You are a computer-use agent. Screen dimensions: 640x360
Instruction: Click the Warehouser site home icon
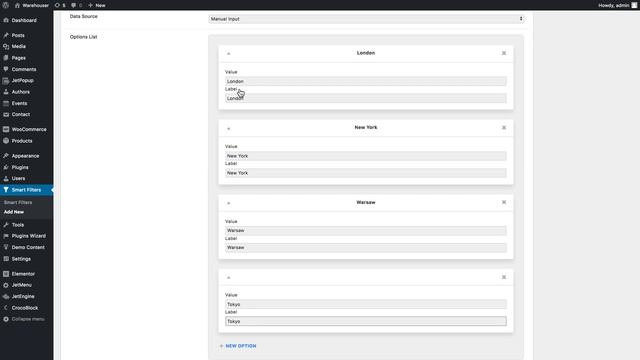pyautogui.click(x=17, y=5)
